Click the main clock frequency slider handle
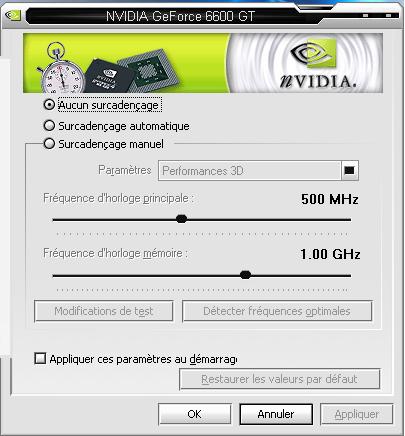Image resolution: width=405 pixels, height=436 pixels. pos(181,219)
